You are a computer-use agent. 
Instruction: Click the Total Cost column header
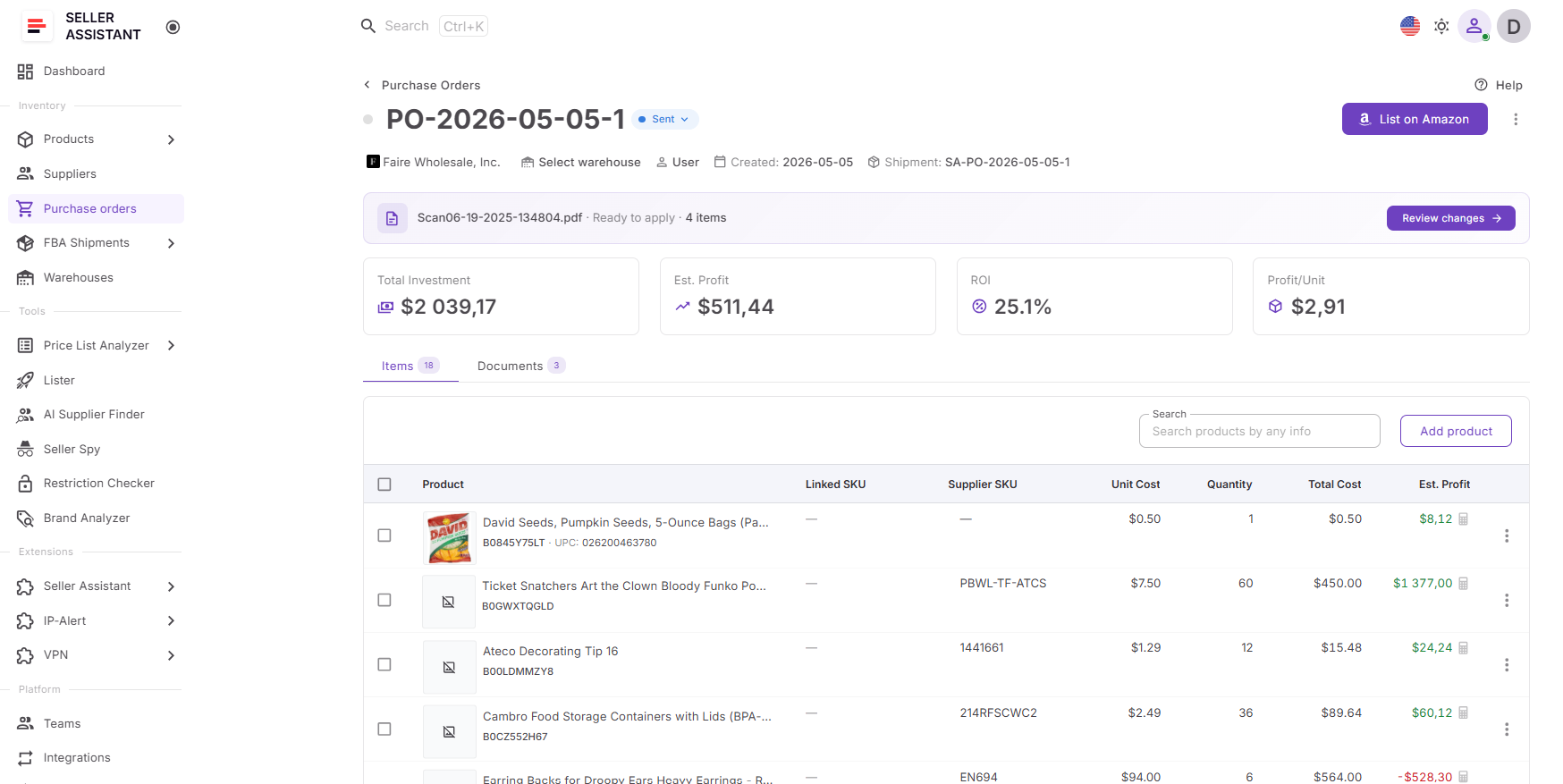(1334, 485)
